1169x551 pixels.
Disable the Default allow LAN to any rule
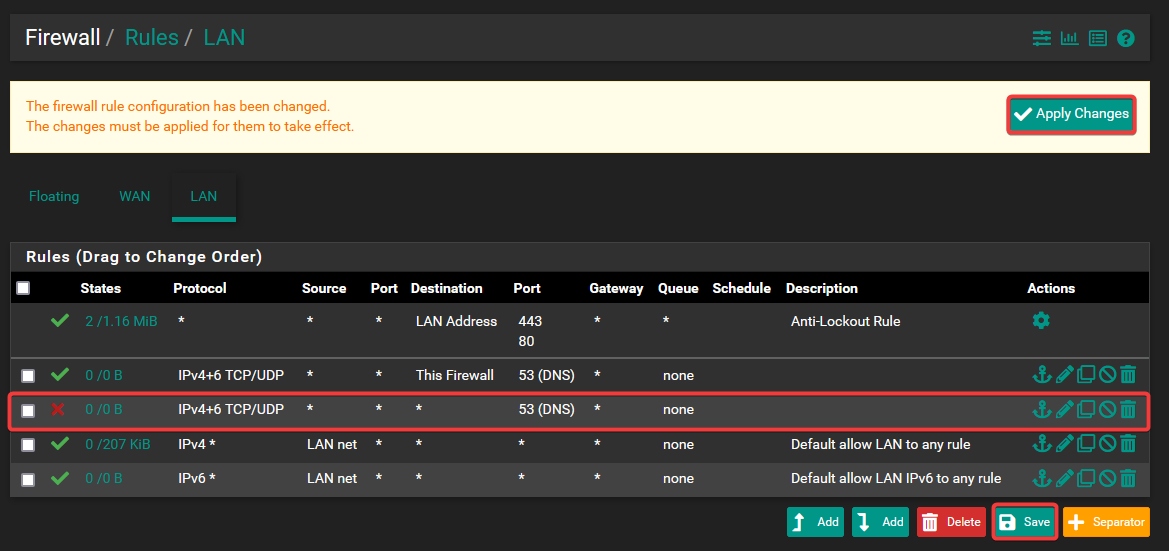(x=1107, y=444)
